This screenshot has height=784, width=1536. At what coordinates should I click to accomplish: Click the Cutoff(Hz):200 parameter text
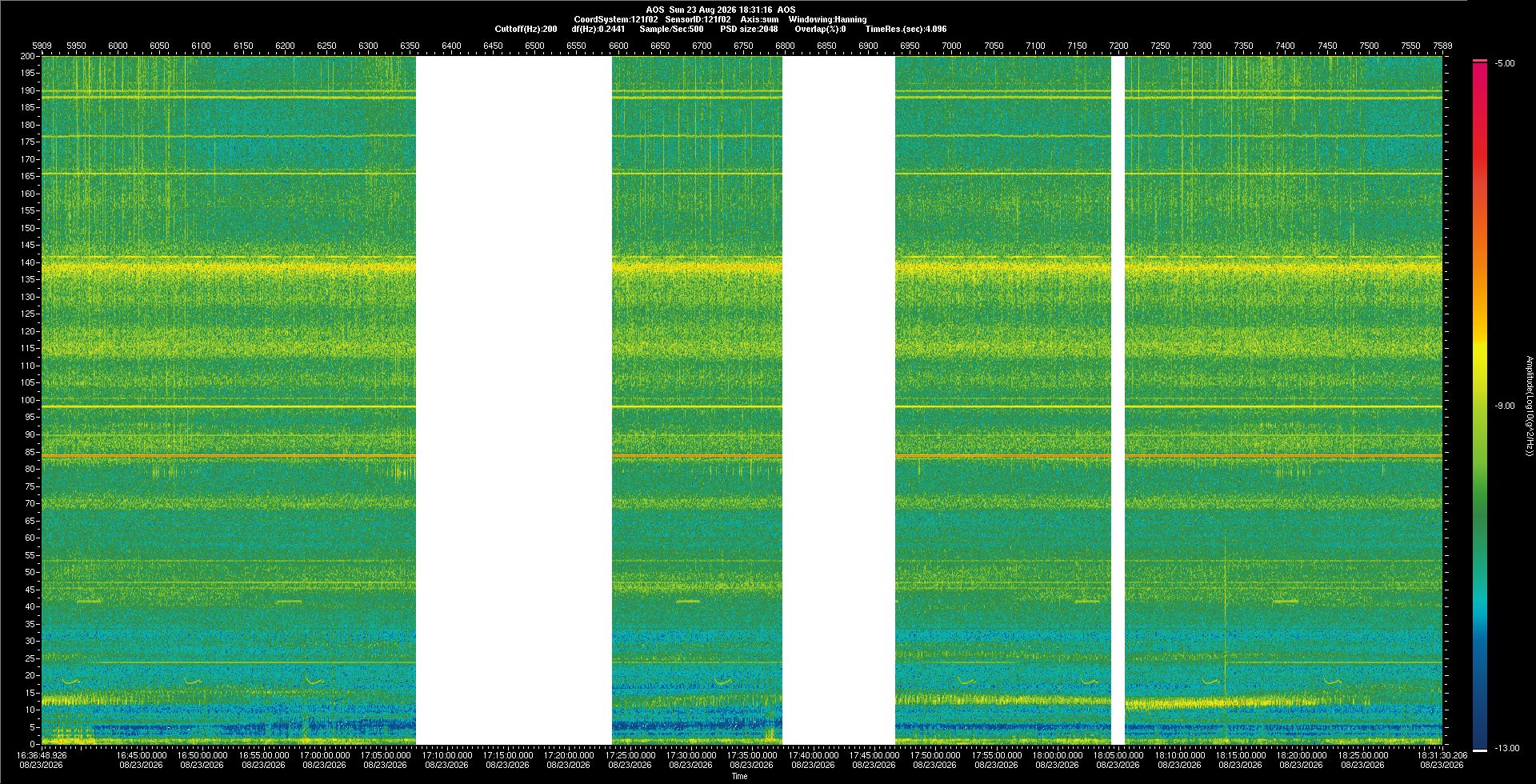click(x=526, y=29)
